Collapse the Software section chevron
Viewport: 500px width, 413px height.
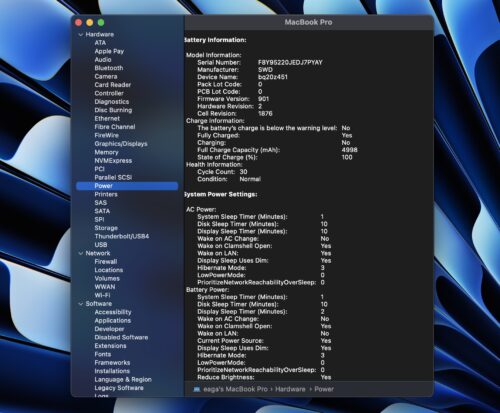click(x=80, y=304)
